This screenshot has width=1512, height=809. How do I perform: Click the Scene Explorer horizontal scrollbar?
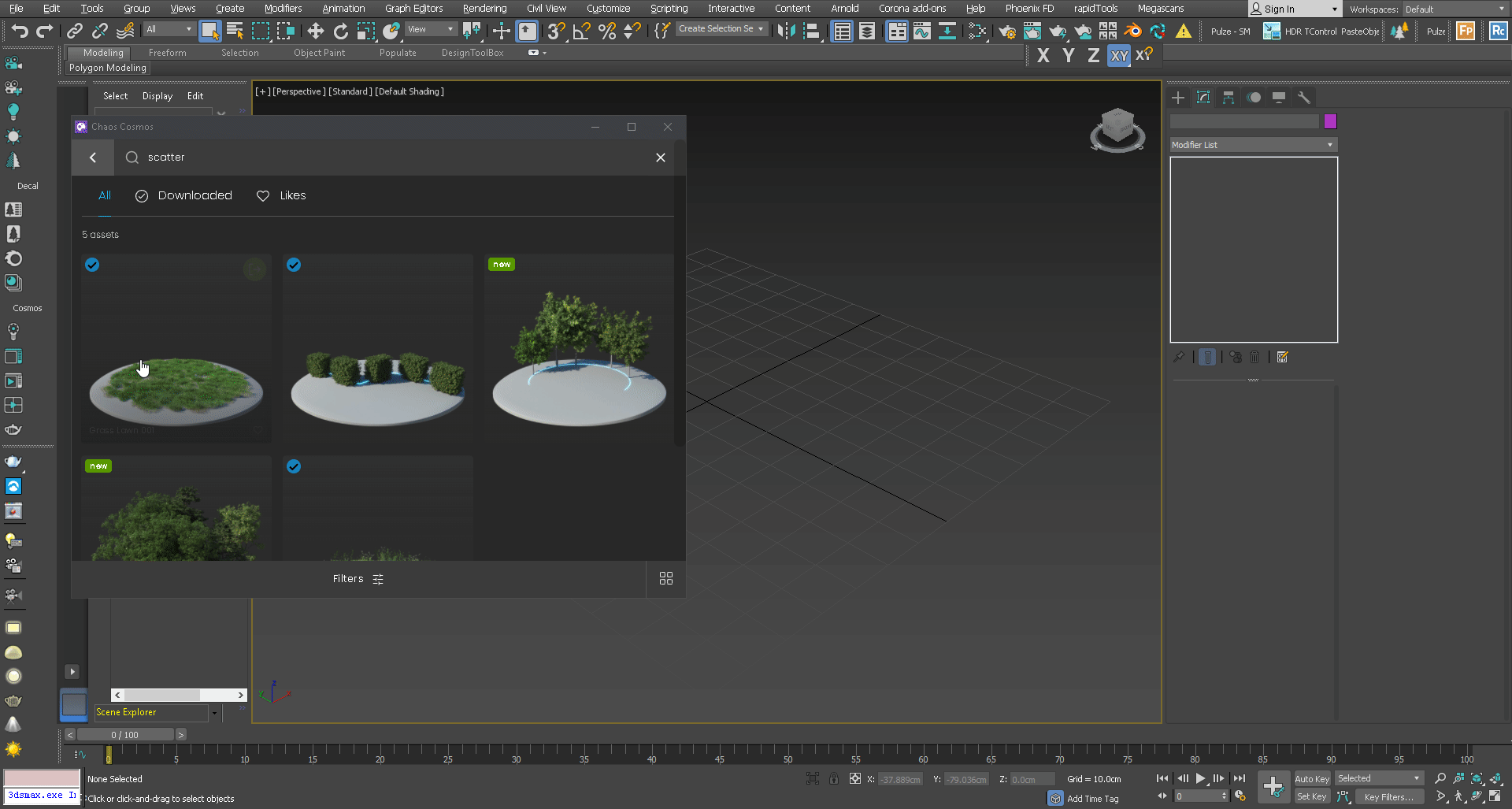179,695
